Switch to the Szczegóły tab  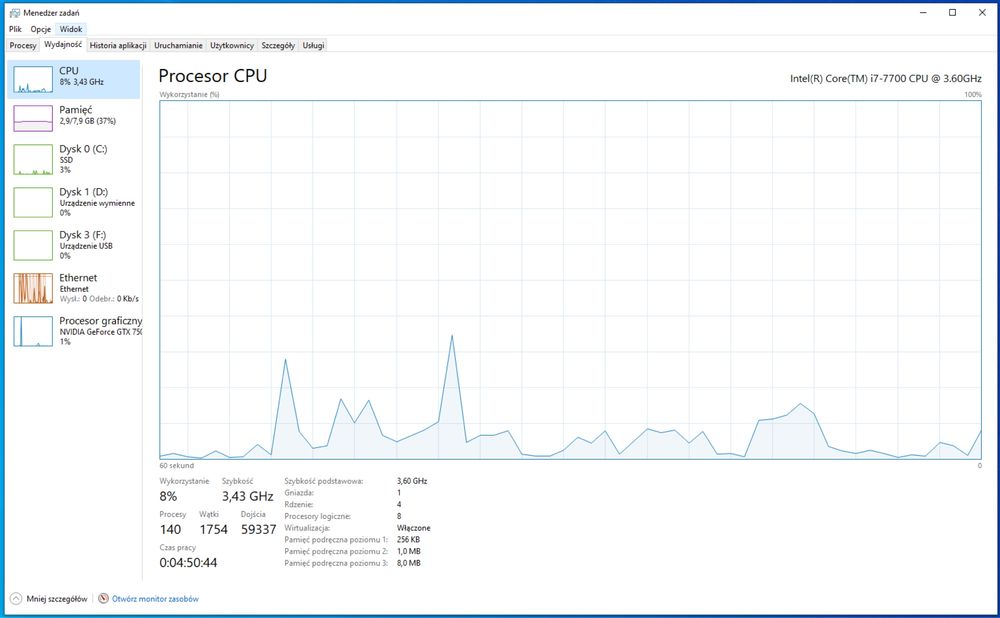click(278, 45)
